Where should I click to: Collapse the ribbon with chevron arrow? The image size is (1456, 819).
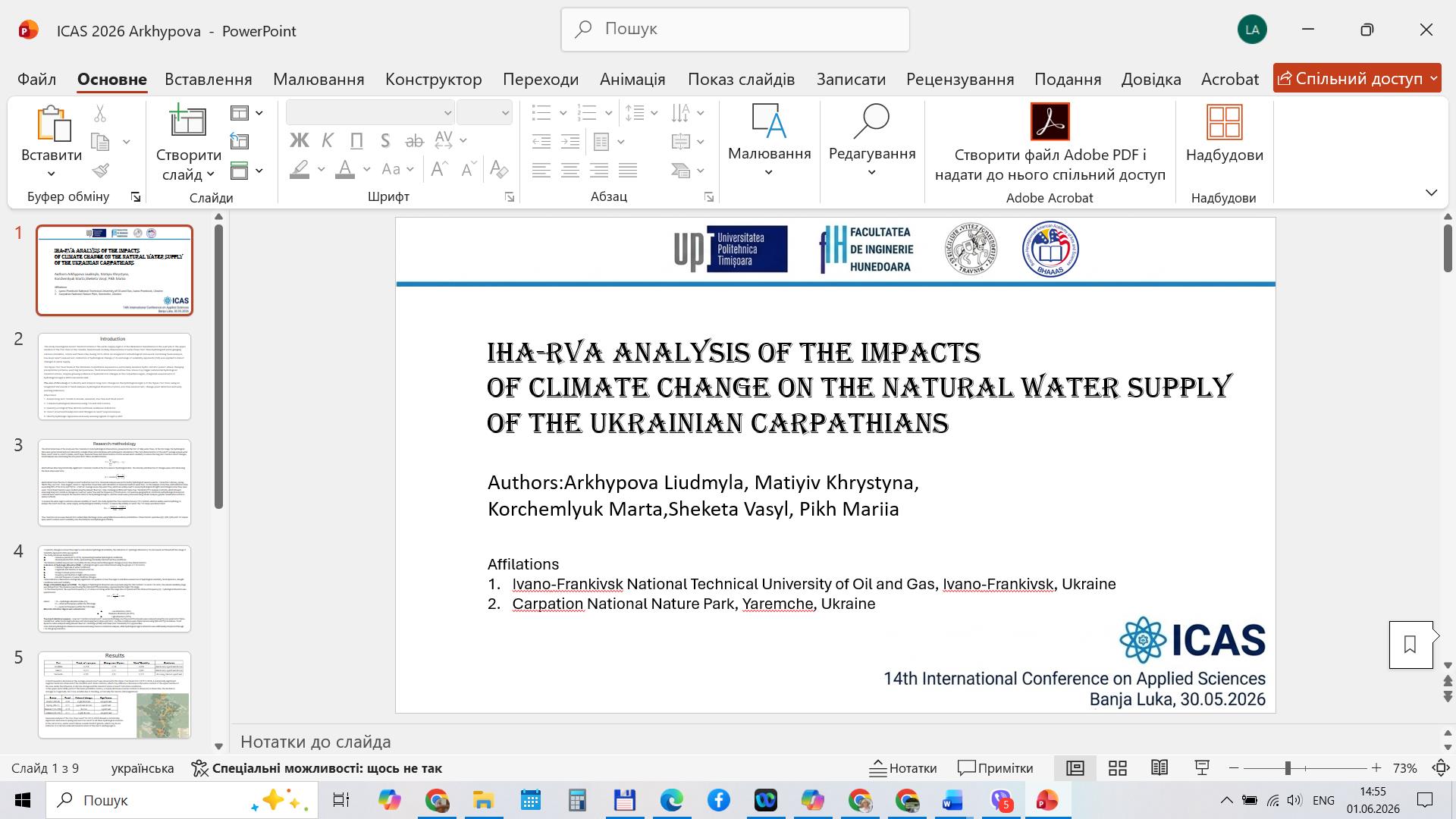[x=1431, y=193]
